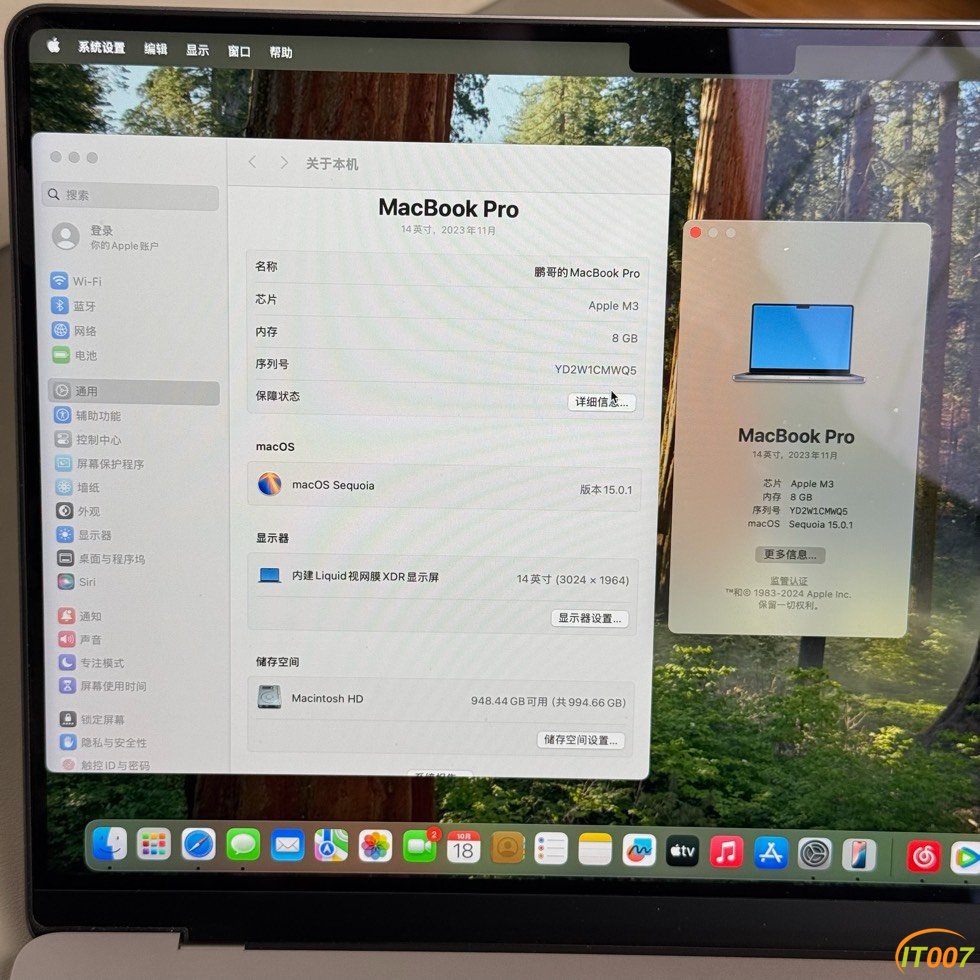Open Reminders app in Dock
The height and width of the screenshot is (980, 980).
coord(551,849)
